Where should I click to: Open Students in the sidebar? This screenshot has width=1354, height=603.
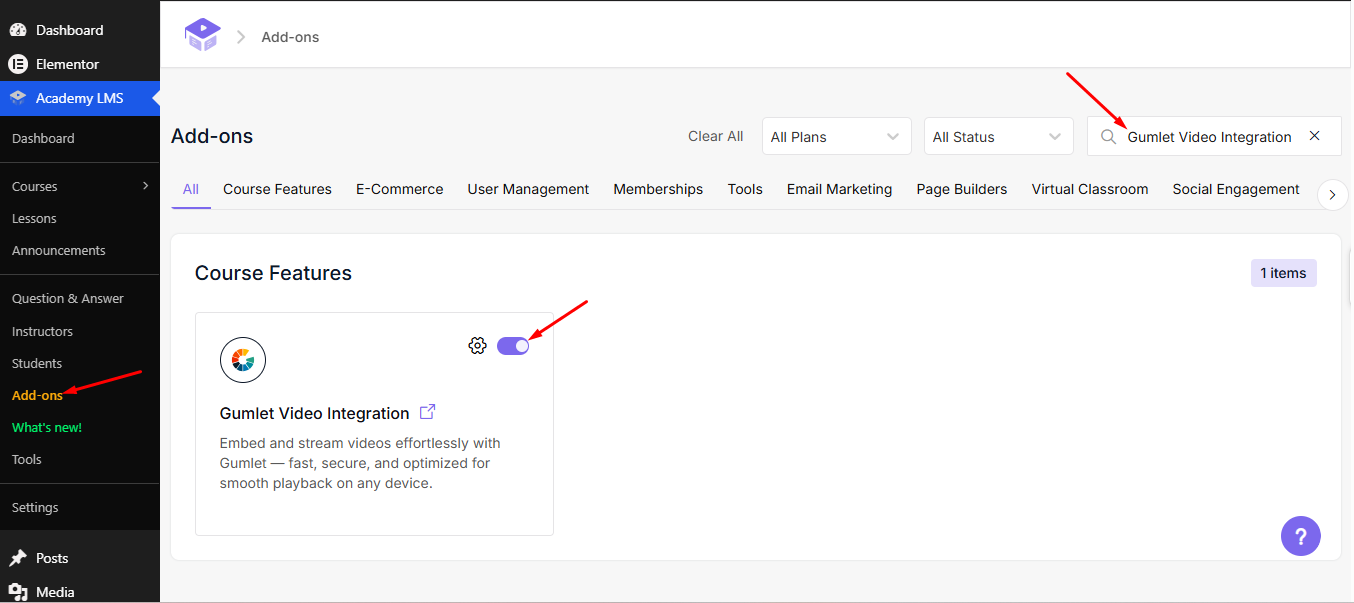coord(37,363)
